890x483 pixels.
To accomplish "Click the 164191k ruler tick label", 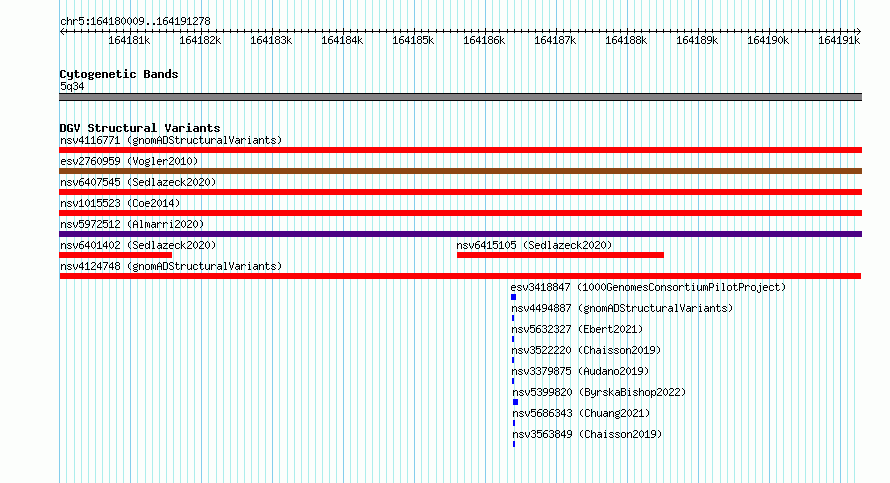I will (x=839, y=40).
